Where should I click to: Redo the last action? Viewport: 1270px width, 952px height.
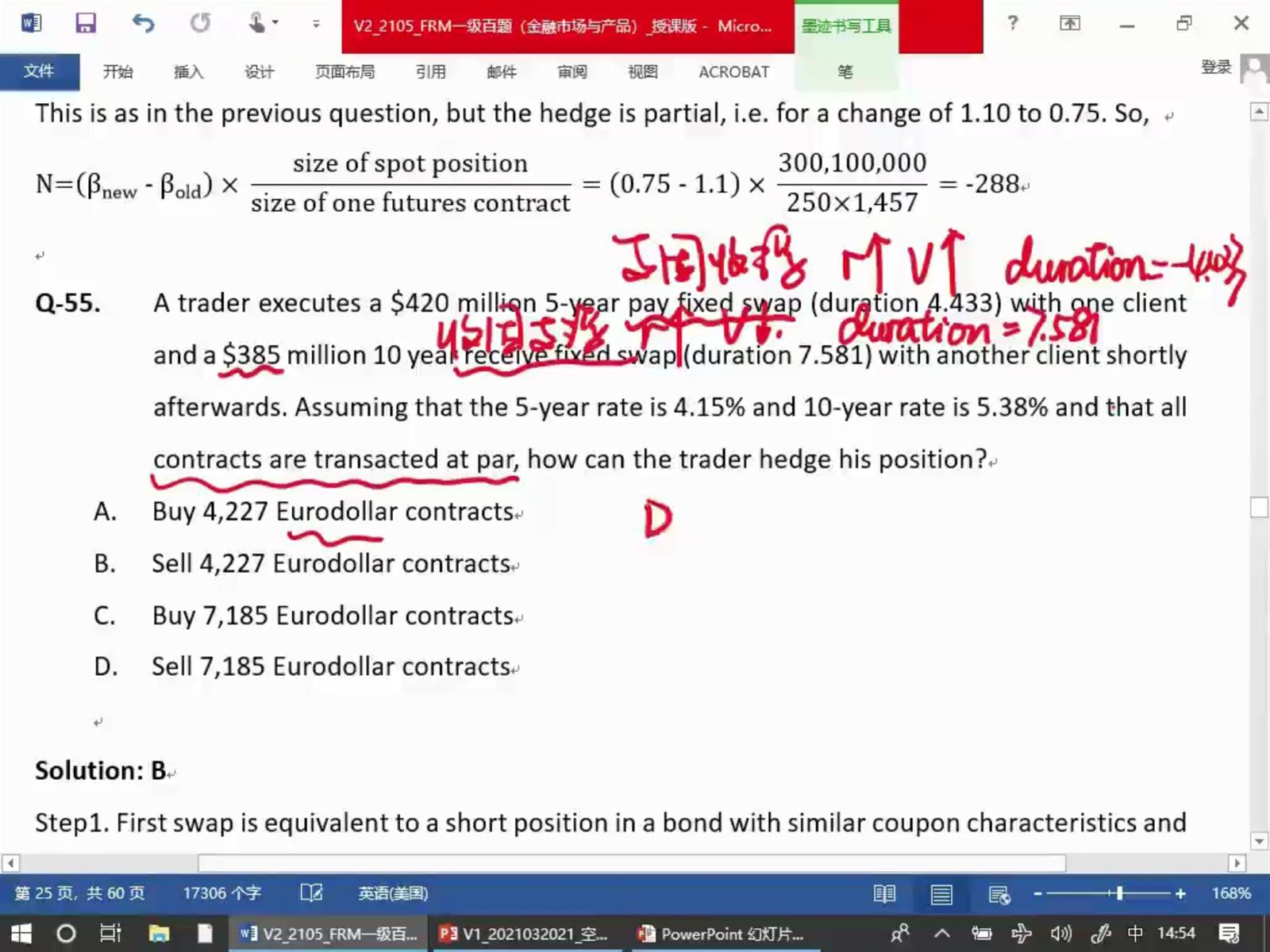pos(200,23)
